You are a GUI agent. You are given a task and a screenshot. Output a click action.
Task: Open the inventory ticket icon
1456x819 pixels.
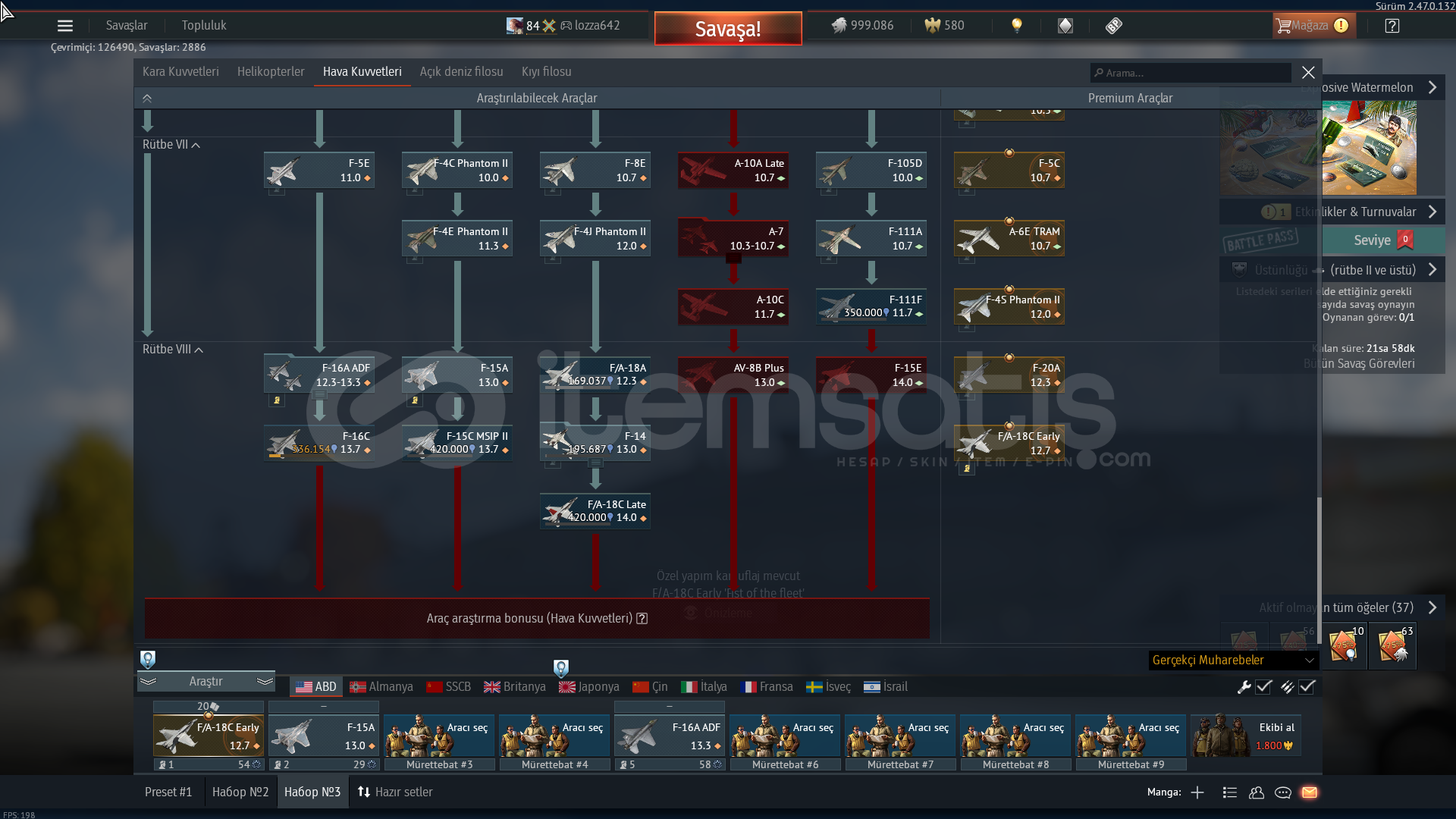coord(1113,26)
